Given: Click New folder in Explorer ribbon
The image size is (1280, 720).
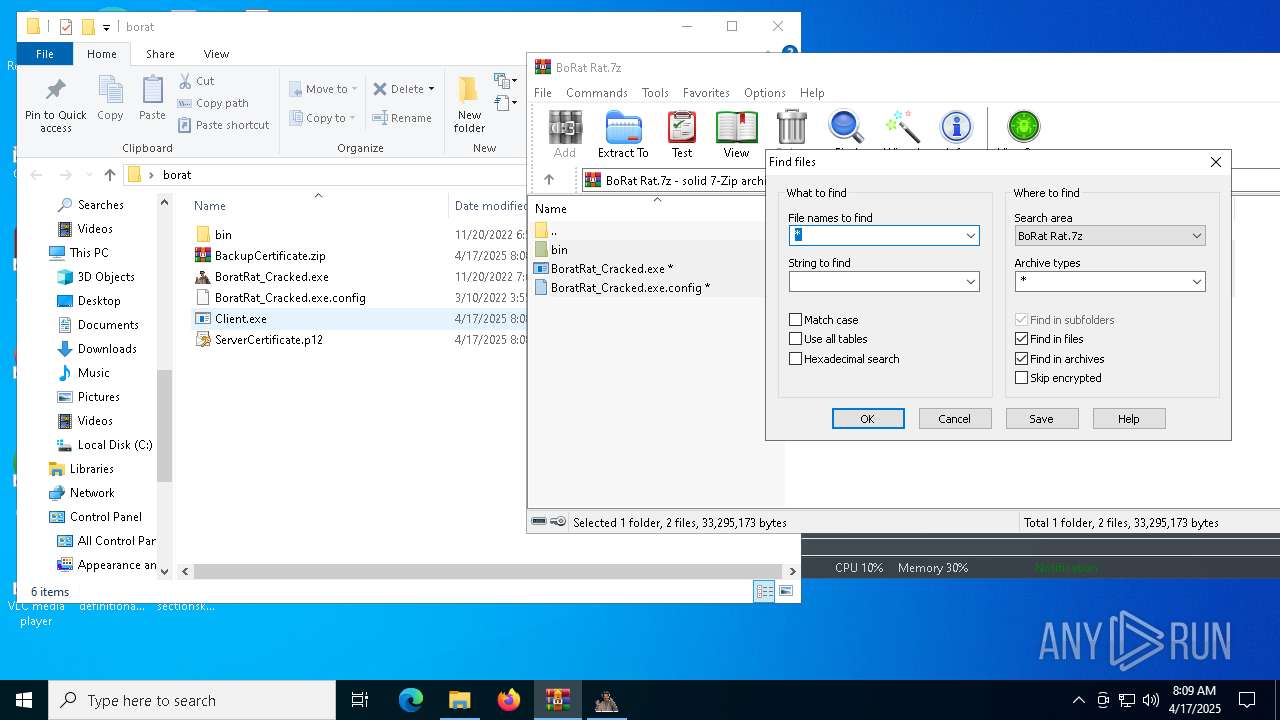Looking at the screenshot, I should click(469, 105).
